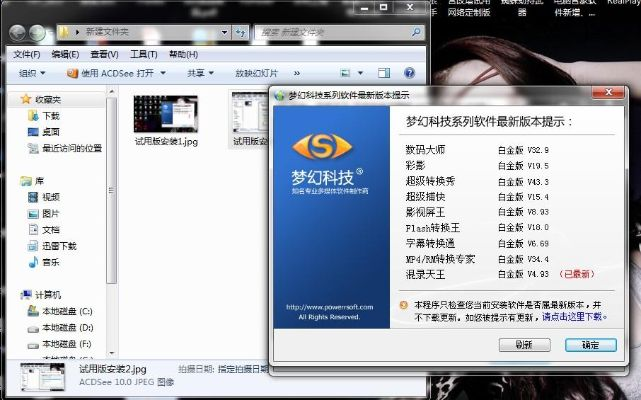Click the 数码大师 version row

pyautogui.click(x=477, y=150)
